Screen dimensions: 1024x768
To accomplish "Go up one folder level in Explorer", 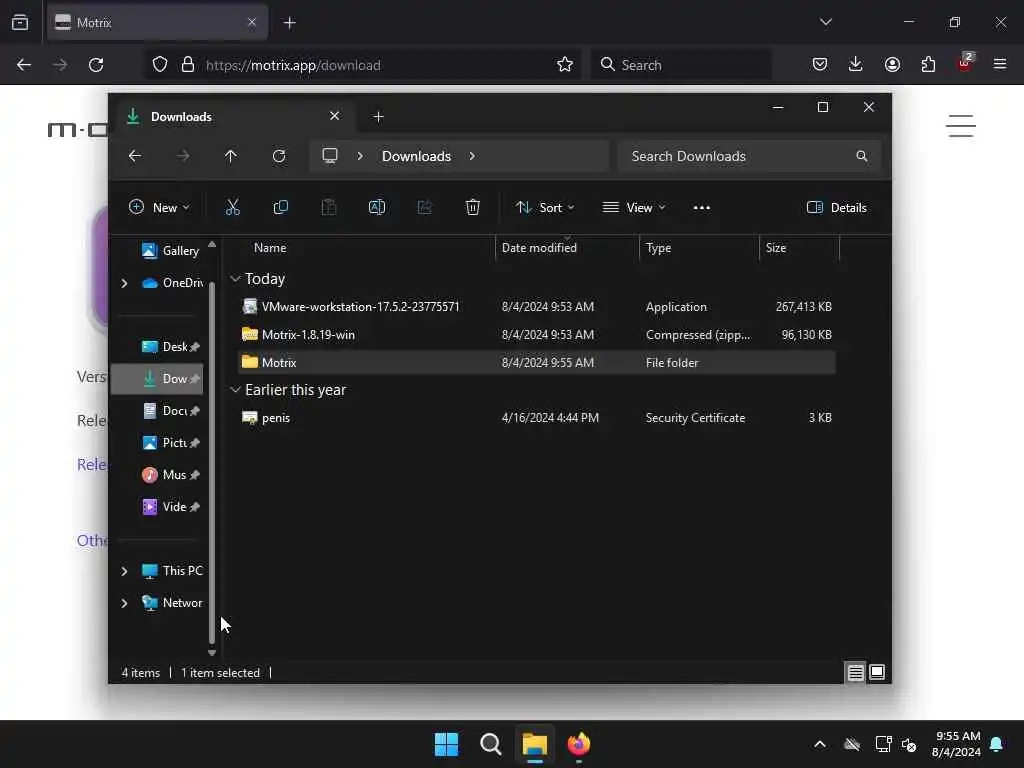I will click(x=231, y=156).
